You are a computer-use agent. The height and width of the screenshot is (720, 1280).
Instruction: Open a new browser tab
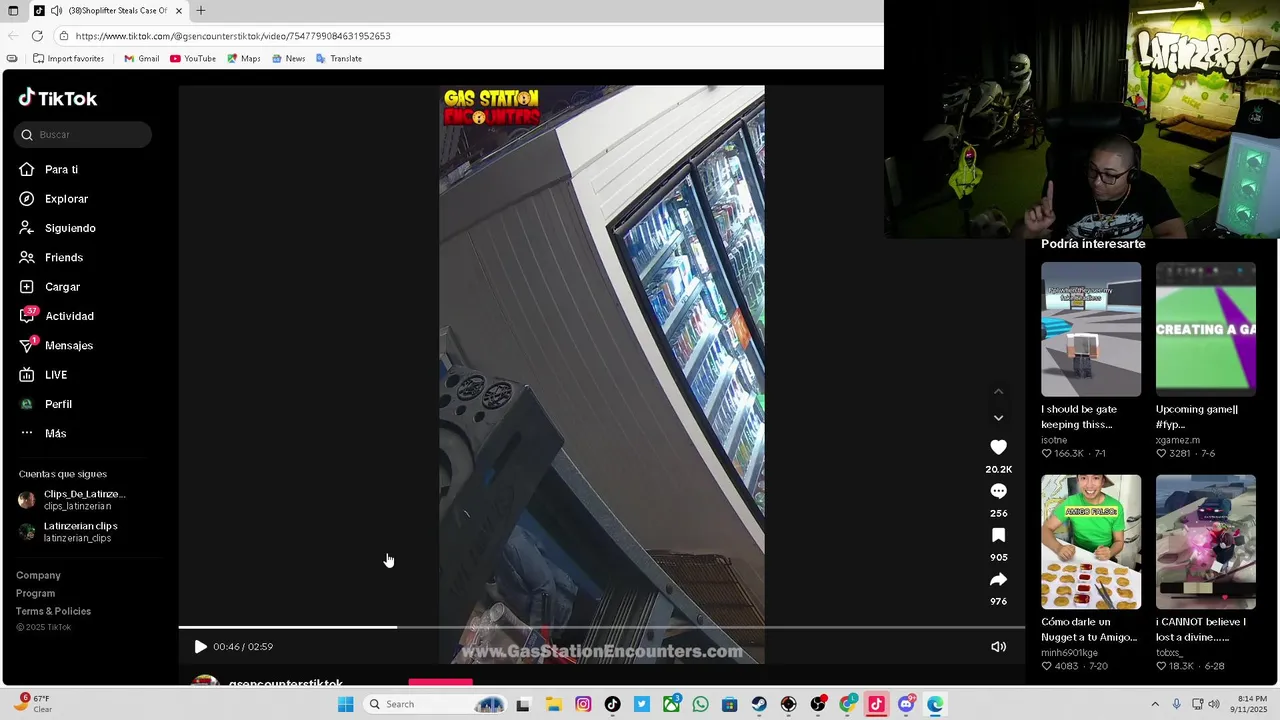(x=200, y=11)
